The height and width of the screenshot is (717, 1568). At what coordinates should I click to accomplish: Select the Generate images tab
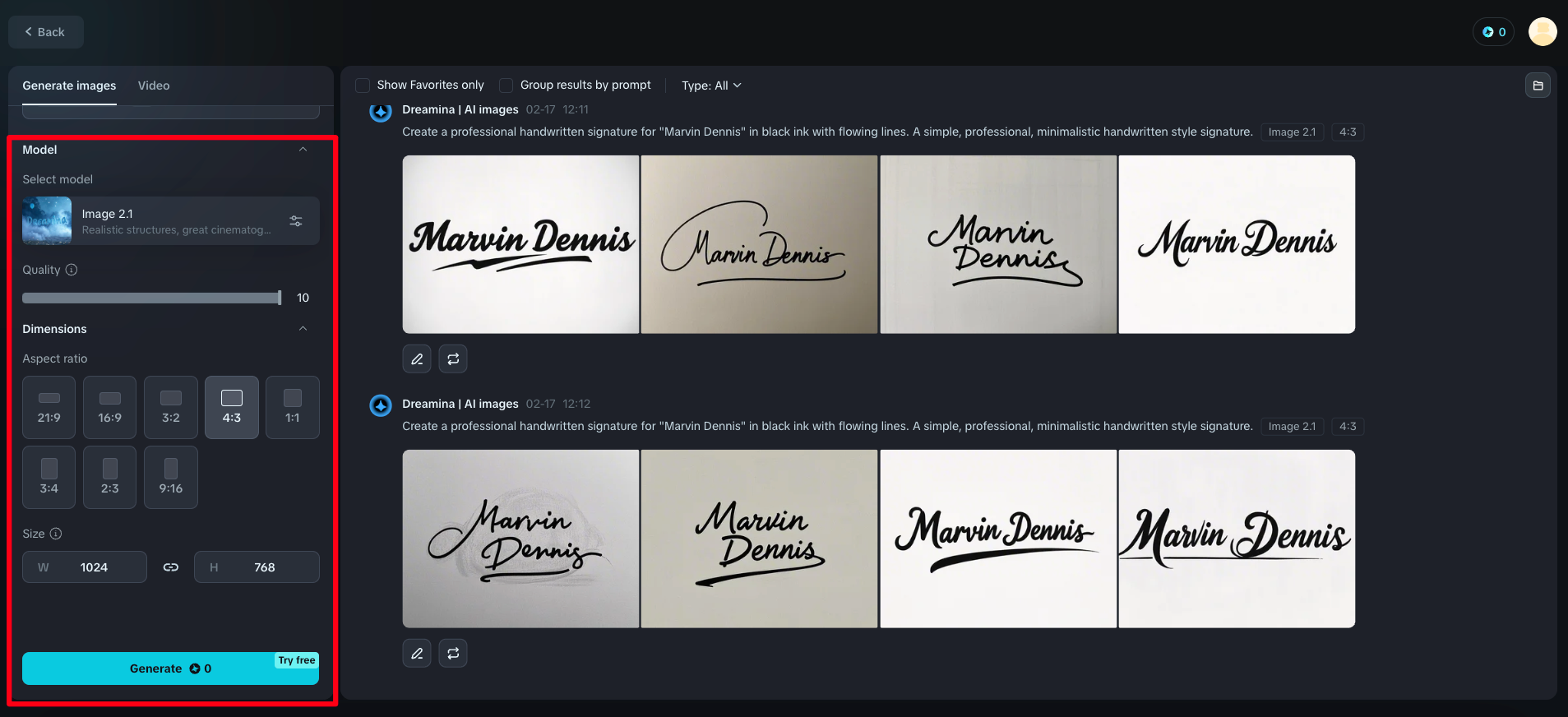(69, 86)
